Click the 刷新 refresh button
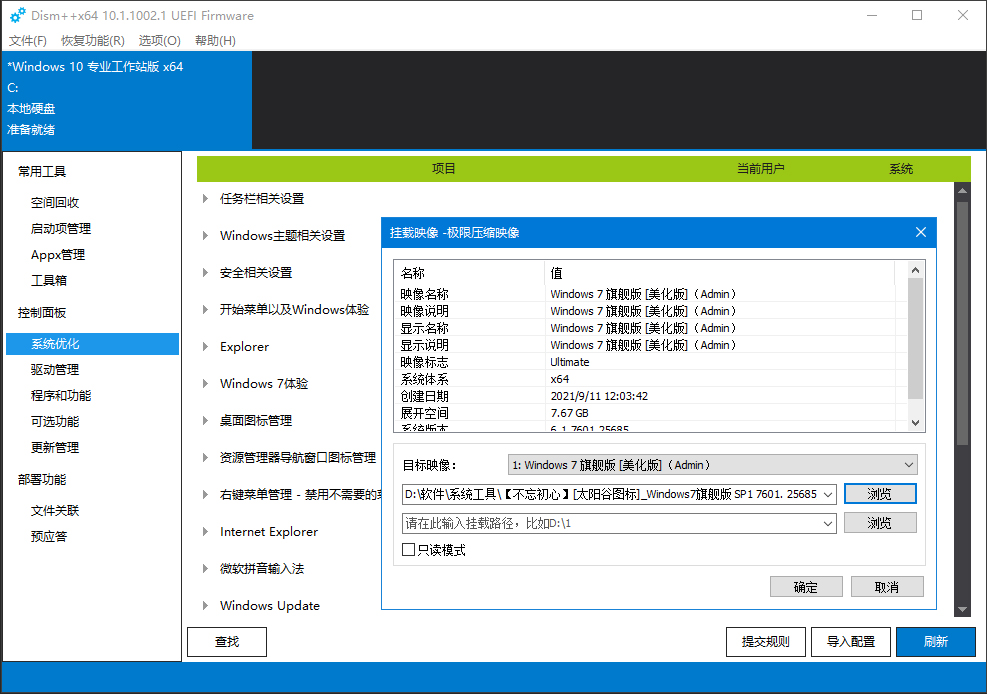The height and width of the screenshot is (694, 987). (x=936, y=641)
